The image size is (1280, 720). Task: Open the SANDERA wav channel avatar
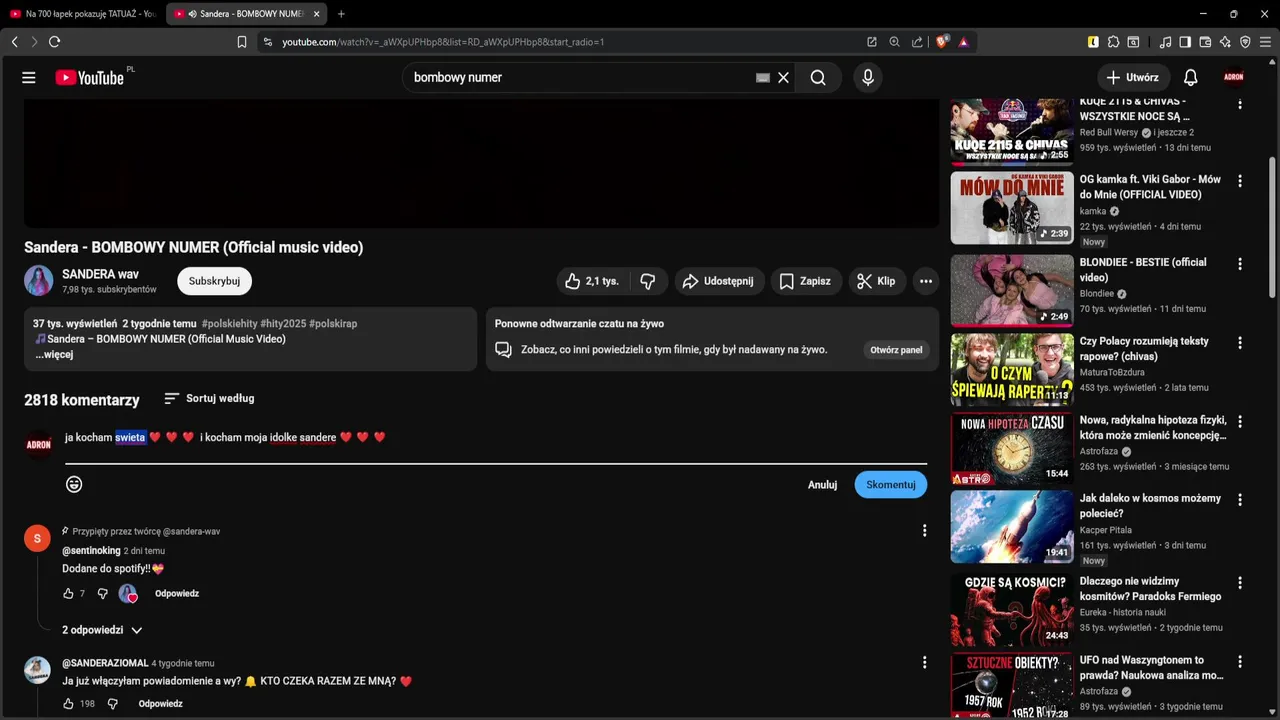[x=39, y=281]
